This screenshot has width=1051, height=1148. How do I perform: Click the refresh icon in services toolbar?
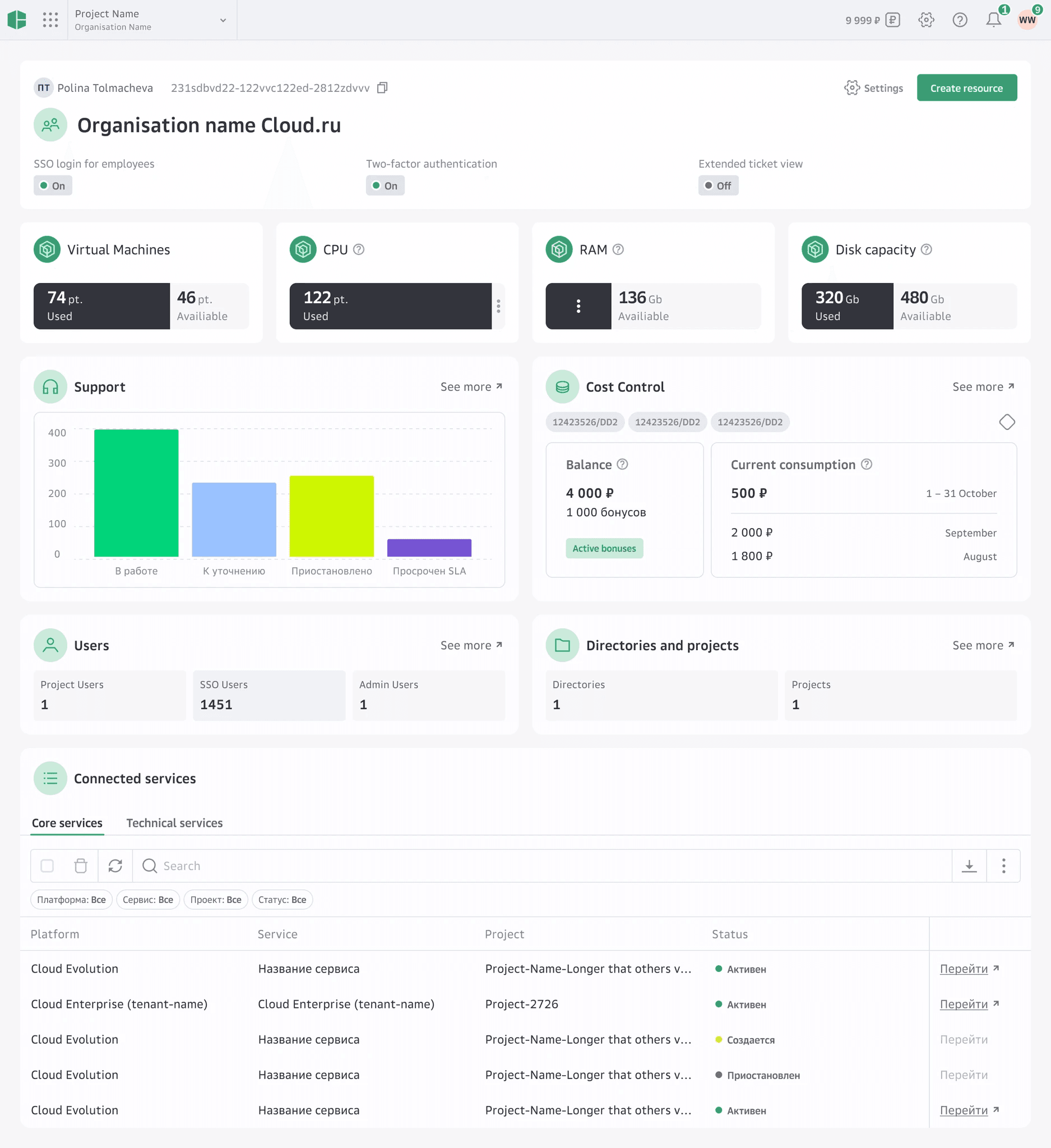115,866
